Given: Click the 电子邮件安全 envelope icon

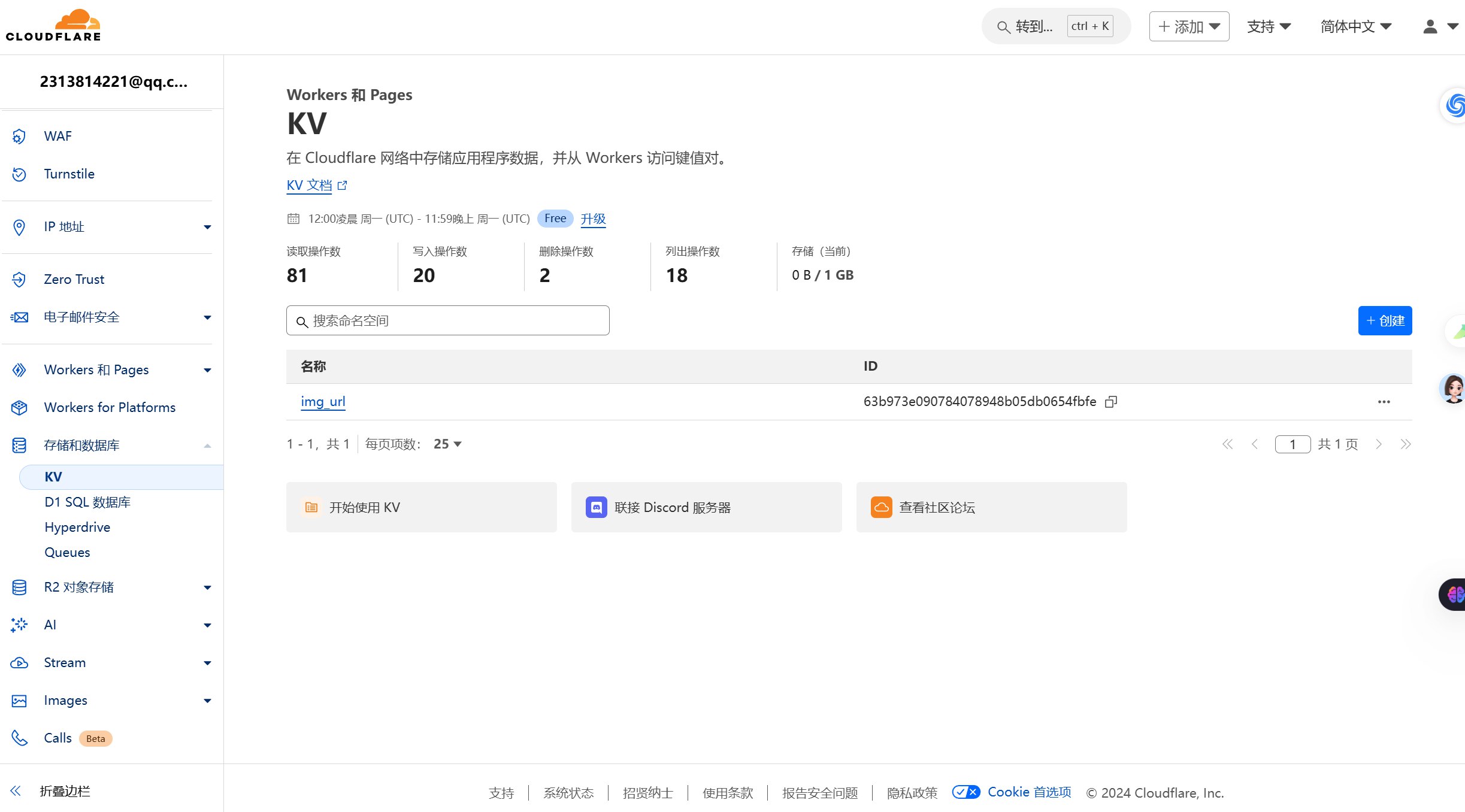Looking at the screenshot, I should (19, 317).
